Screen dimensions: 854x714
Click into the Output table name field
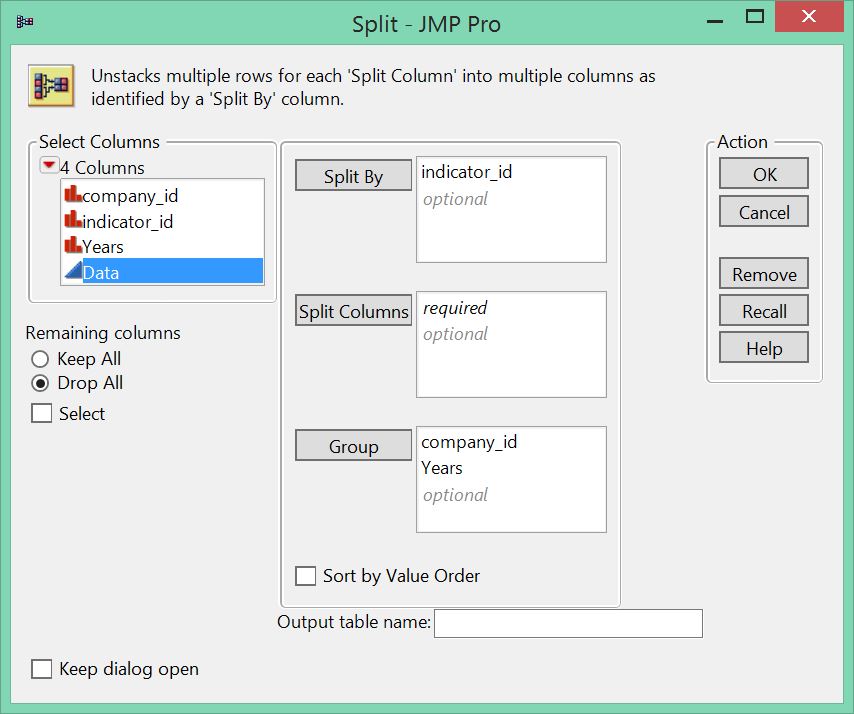tap(568, 624)
